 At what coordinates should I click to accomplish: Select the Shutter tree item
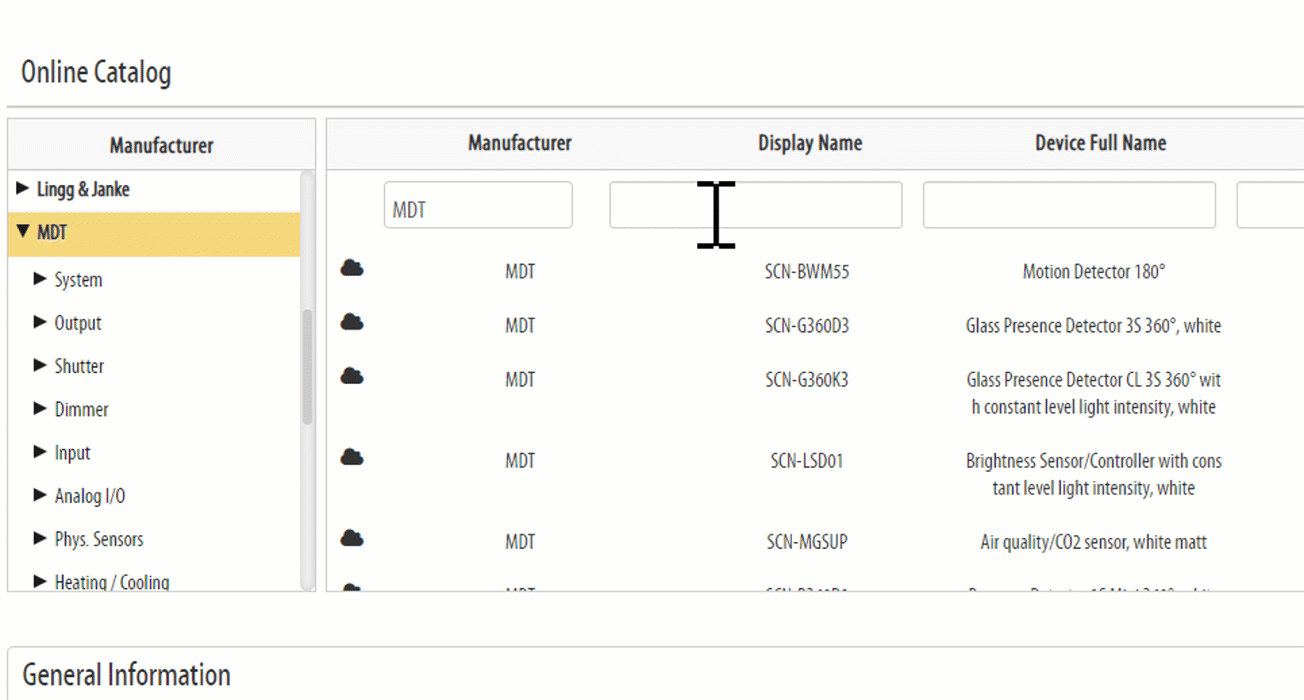pos(79,366)
